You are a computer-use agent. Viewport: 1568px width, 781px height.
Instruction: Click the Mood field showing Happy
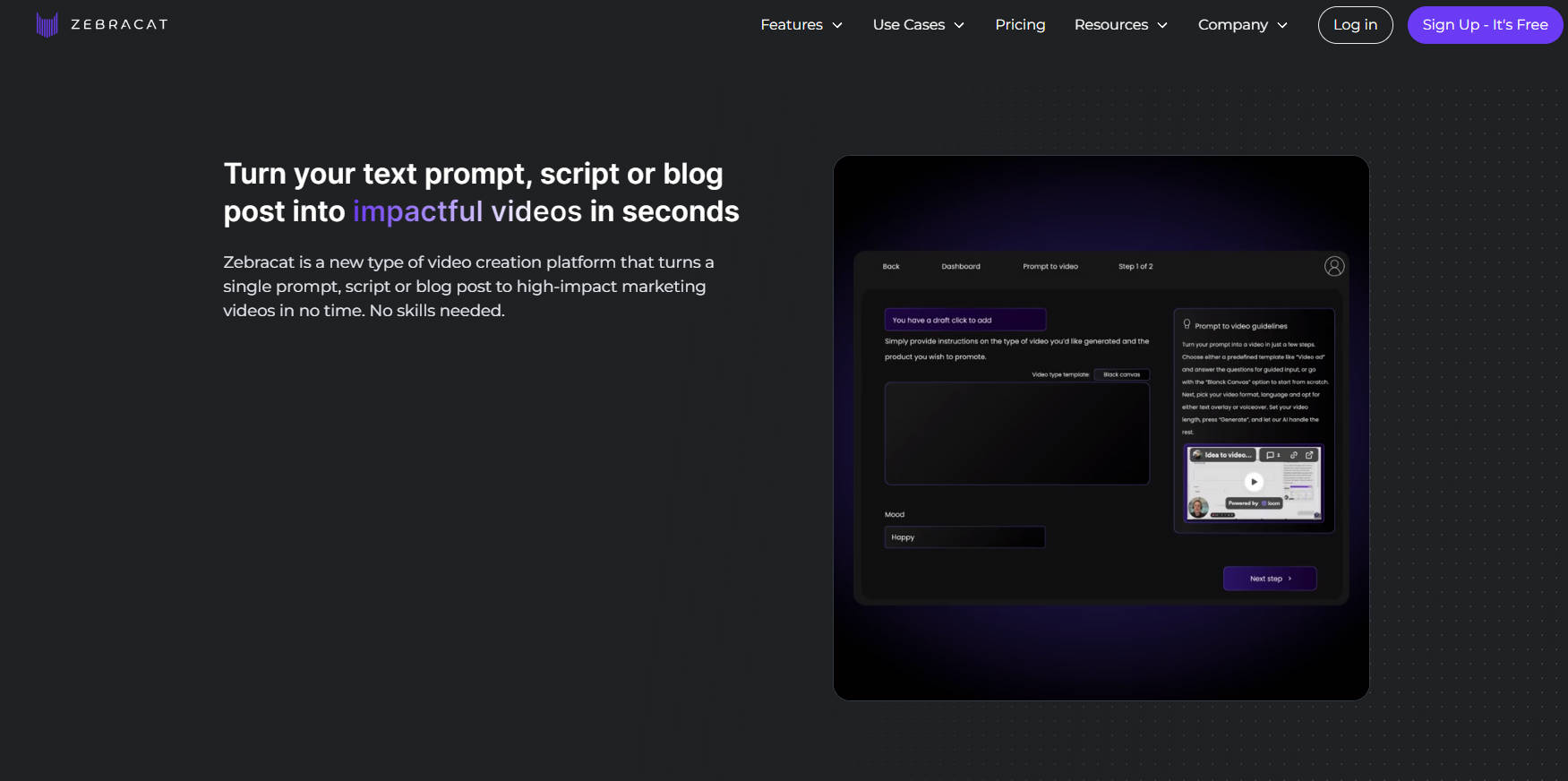[964, 537]
